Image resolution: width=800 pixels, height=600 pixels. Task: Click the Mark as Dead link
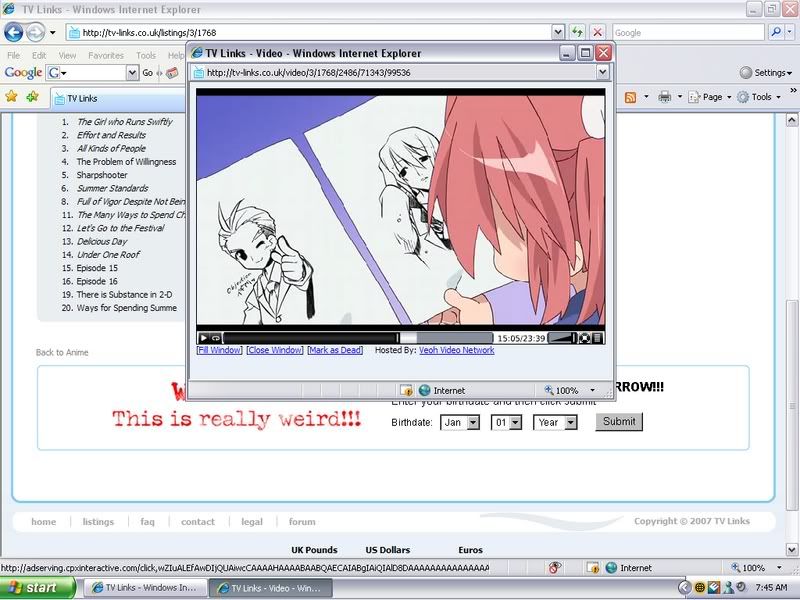coord(335,350)
